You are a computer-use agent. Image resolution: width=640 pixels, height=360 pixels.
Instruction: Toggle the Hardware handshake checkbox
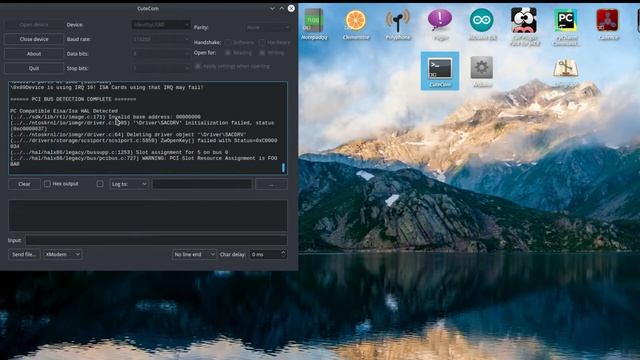(x=262, y=42)
